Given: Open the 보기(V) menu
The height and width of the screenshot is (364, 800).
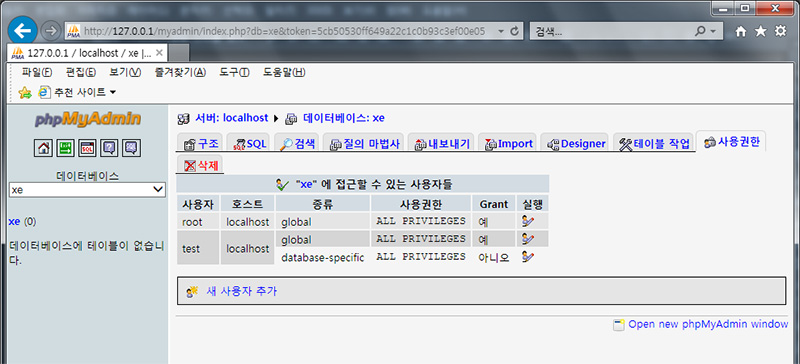Looking at the screenshot, I should [125, 72].
